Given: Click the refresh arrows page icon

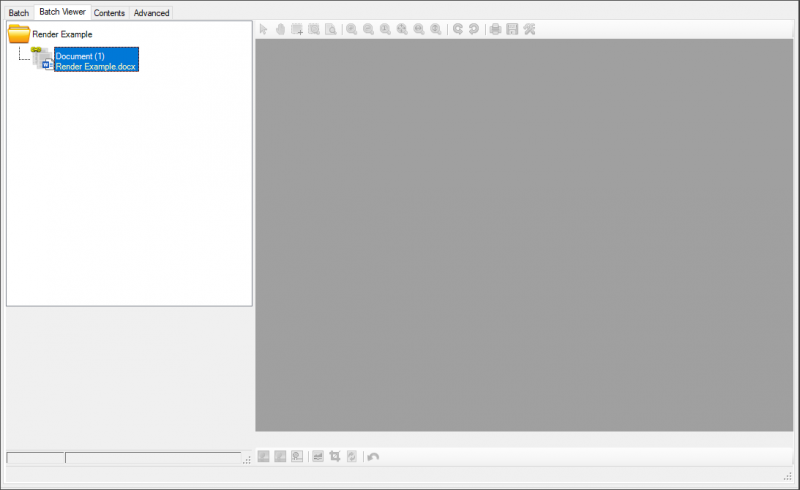Looking at the screenshot, I should [x=352, y=456].
